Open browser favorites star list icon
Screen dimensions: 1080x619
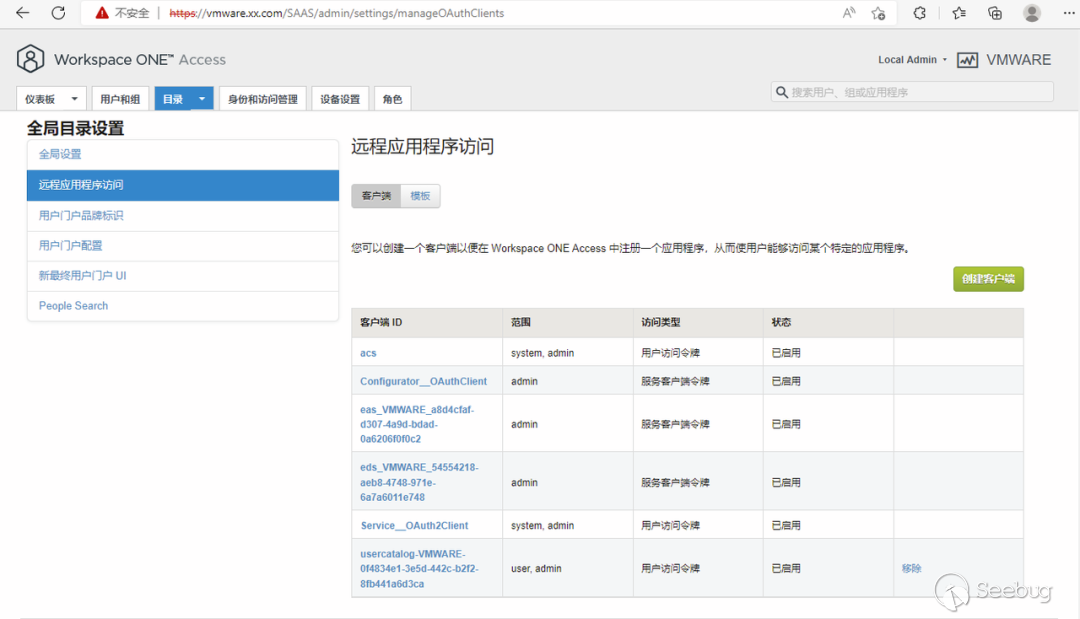[x=959, y=13]
